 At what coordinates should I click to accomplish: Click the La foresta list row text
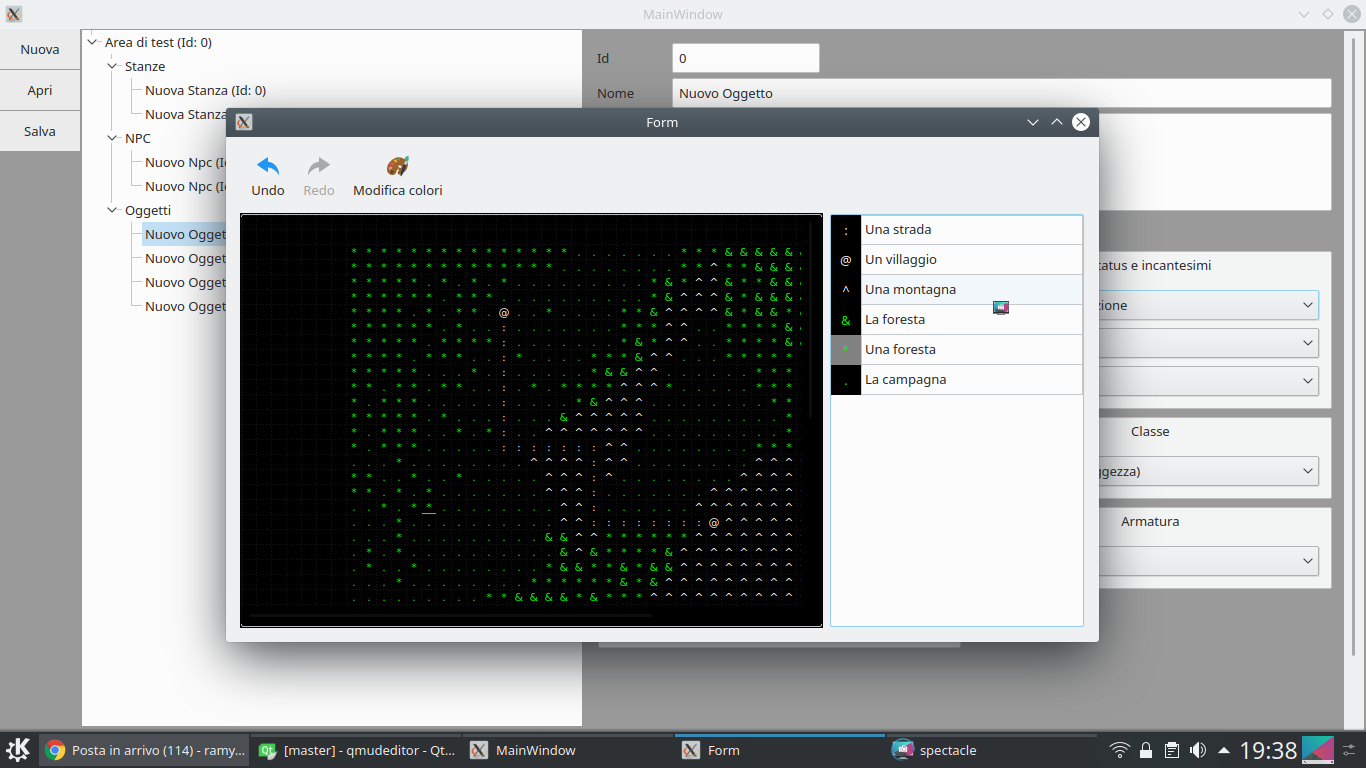click(895, 320)
